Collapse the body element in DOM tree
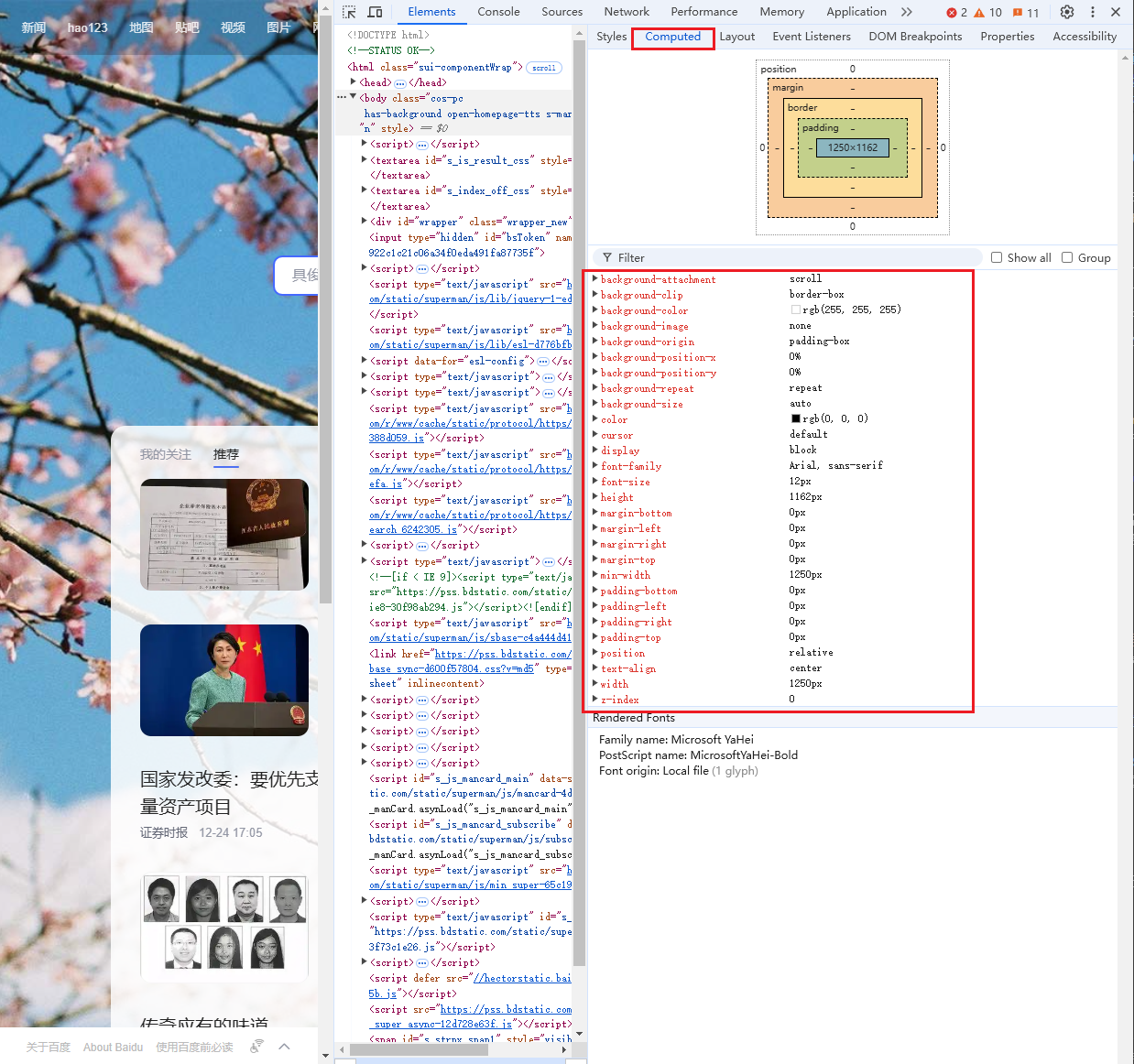1134x1064 pixels. 354,97
